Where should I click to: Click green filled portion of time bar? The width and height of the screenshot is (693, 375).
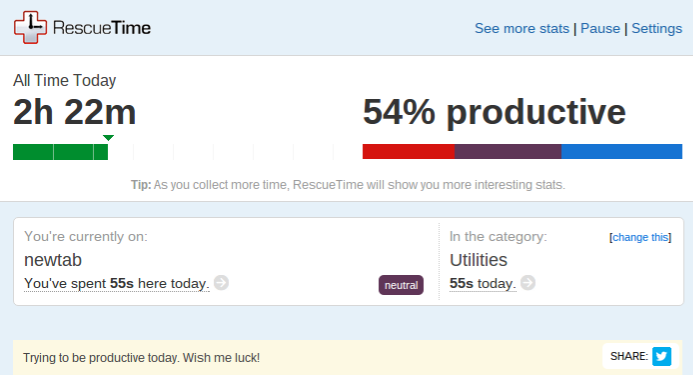click(x=61, y=152)
